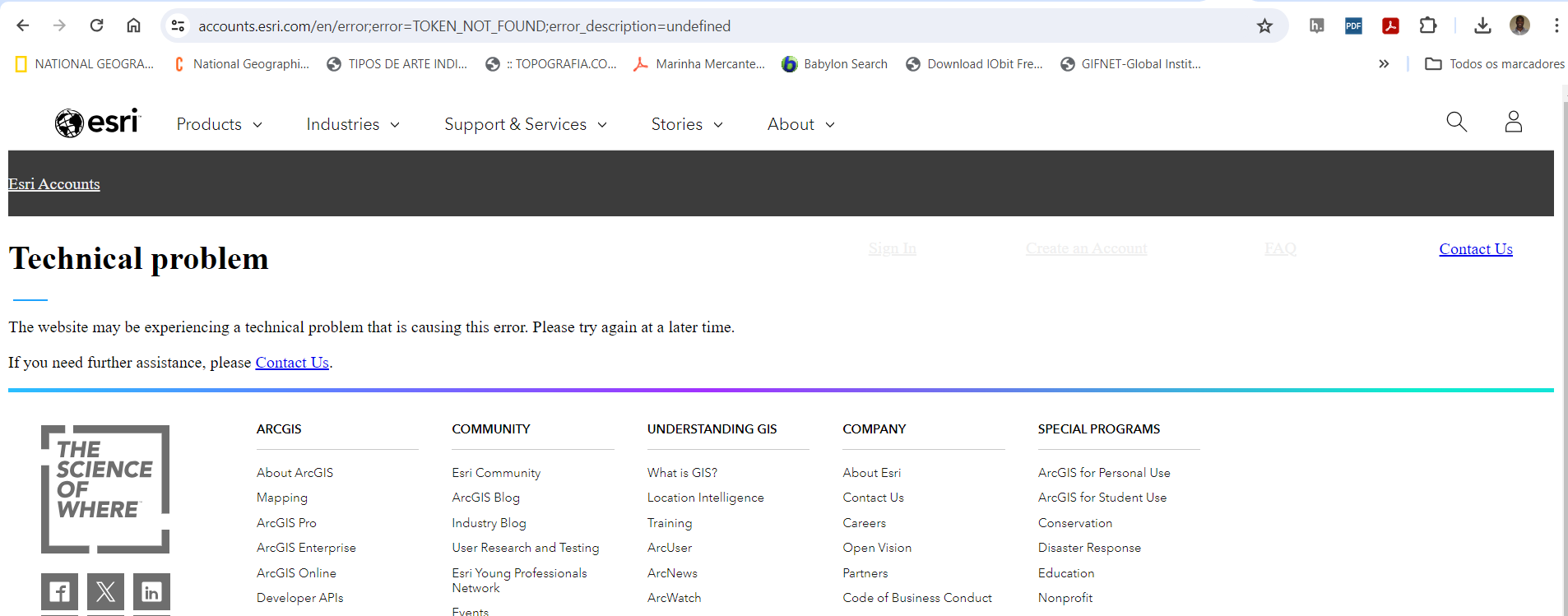The image size is (1568, 616).
Task: Open Esri's X (Twitter) icon
Action: [105, 591]
